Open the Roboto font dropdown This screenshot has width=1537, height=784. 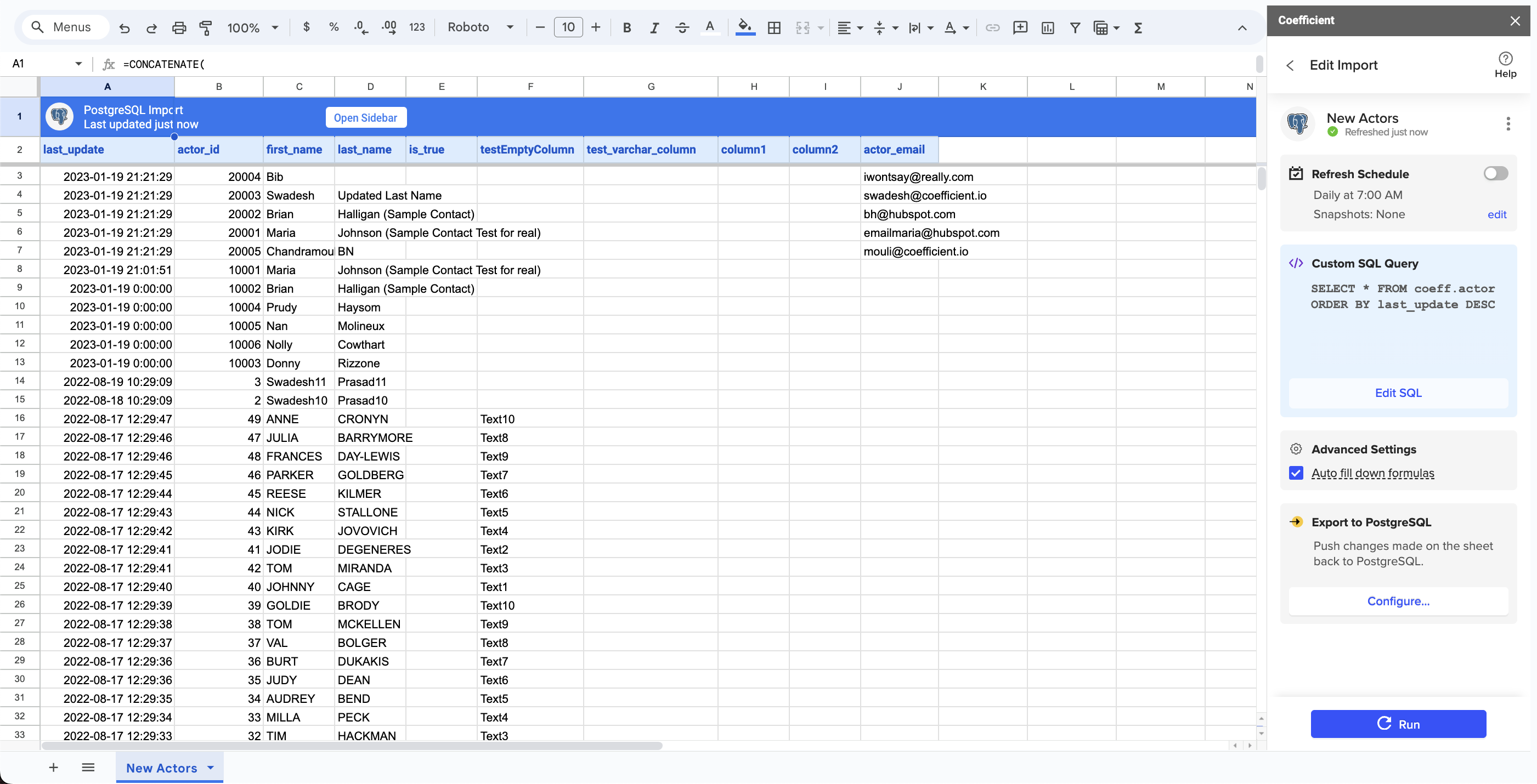(x=481, y=27)
